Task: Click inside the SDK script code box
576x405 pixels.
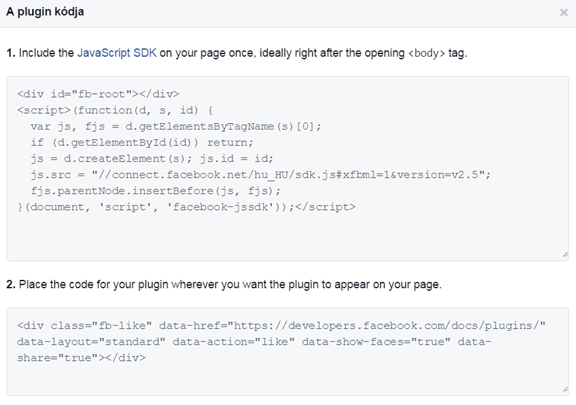Action: click(287, 169)
